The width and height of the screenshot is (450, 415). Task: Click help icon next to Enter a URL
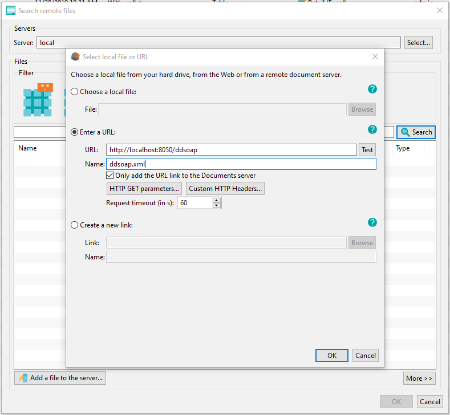click(372, 130)
